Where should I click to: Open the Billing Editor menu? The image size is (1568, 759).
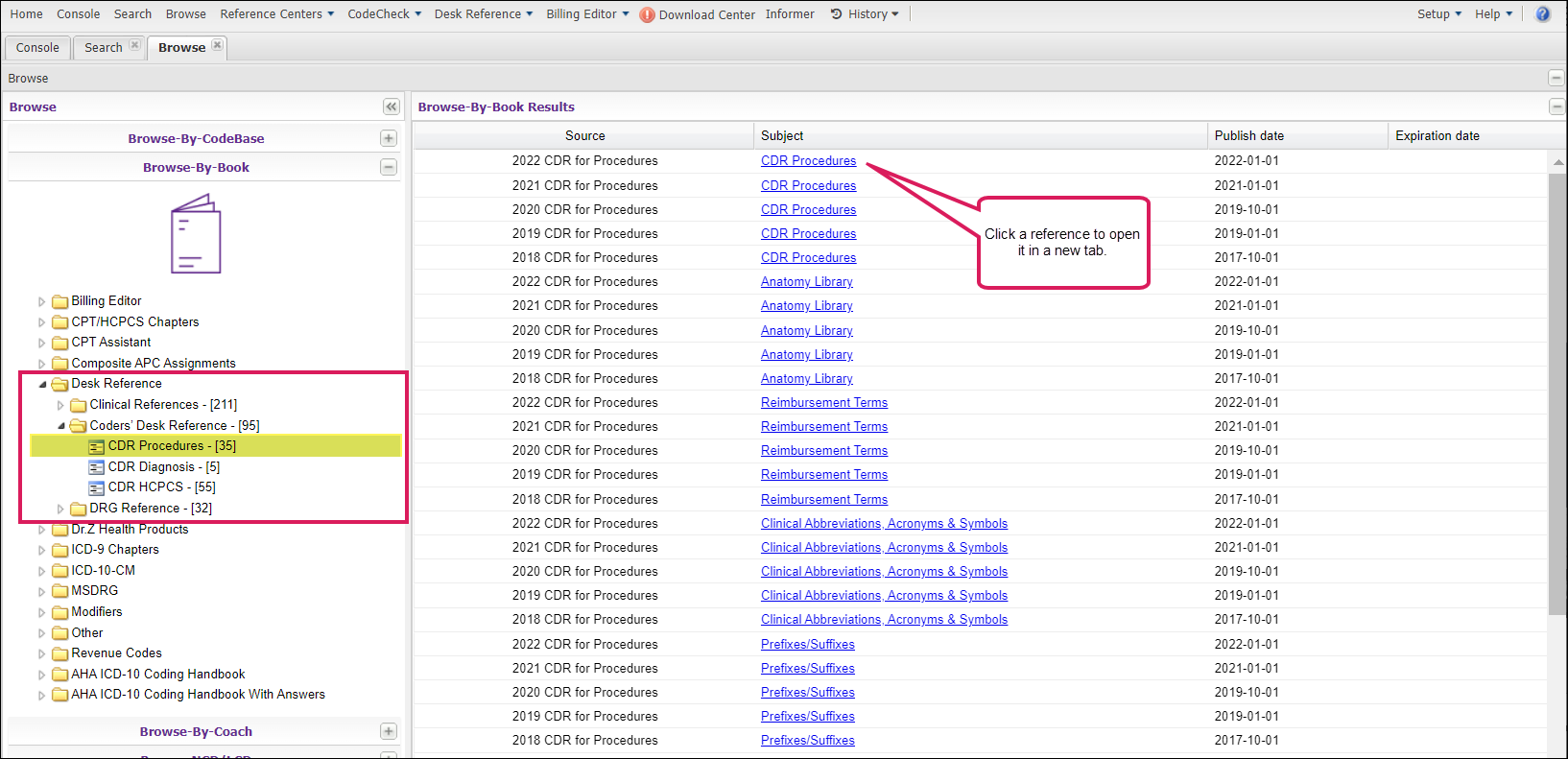click(587, 14)
